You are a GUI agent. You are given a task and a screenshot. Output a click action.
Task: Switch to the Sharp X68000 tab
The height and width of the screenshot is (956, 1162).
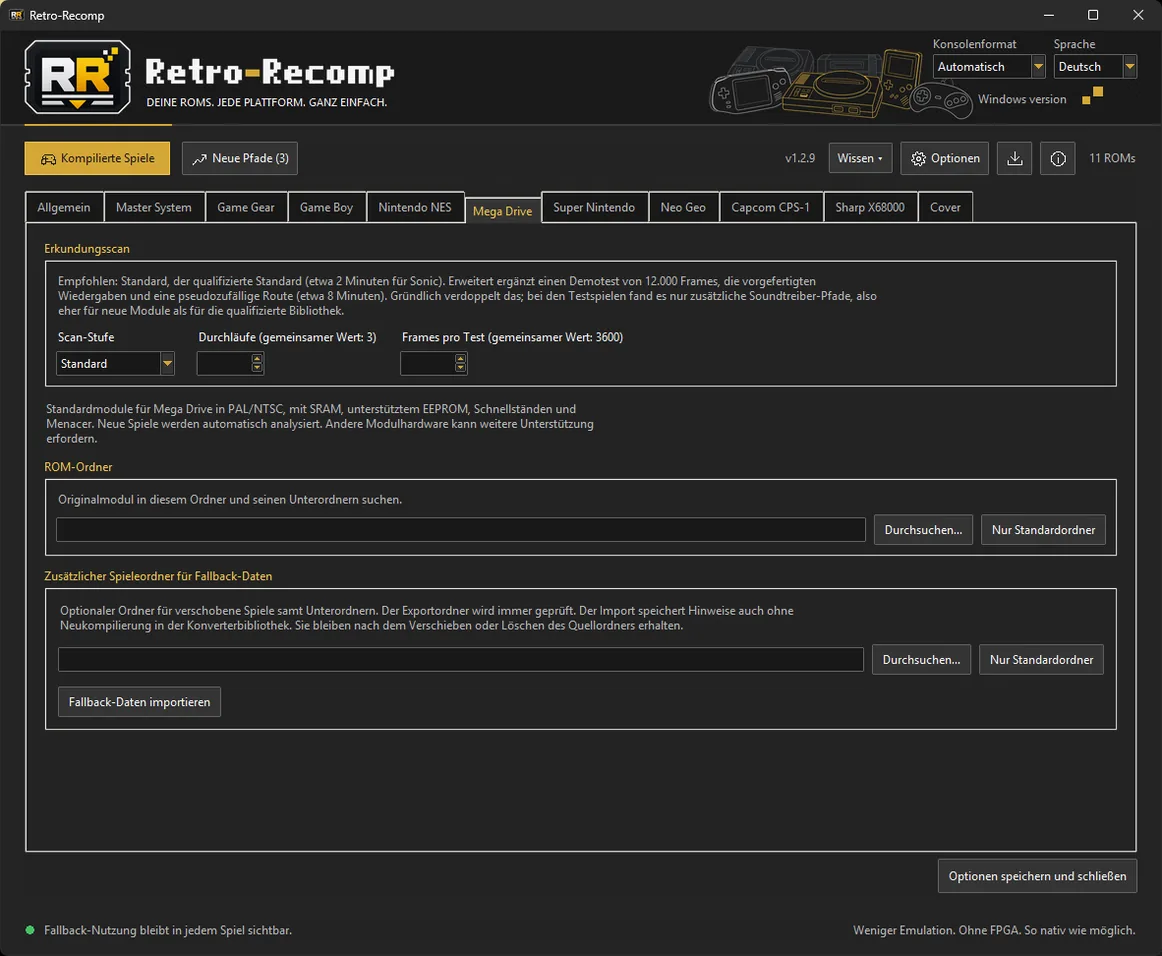coord(869,208)
